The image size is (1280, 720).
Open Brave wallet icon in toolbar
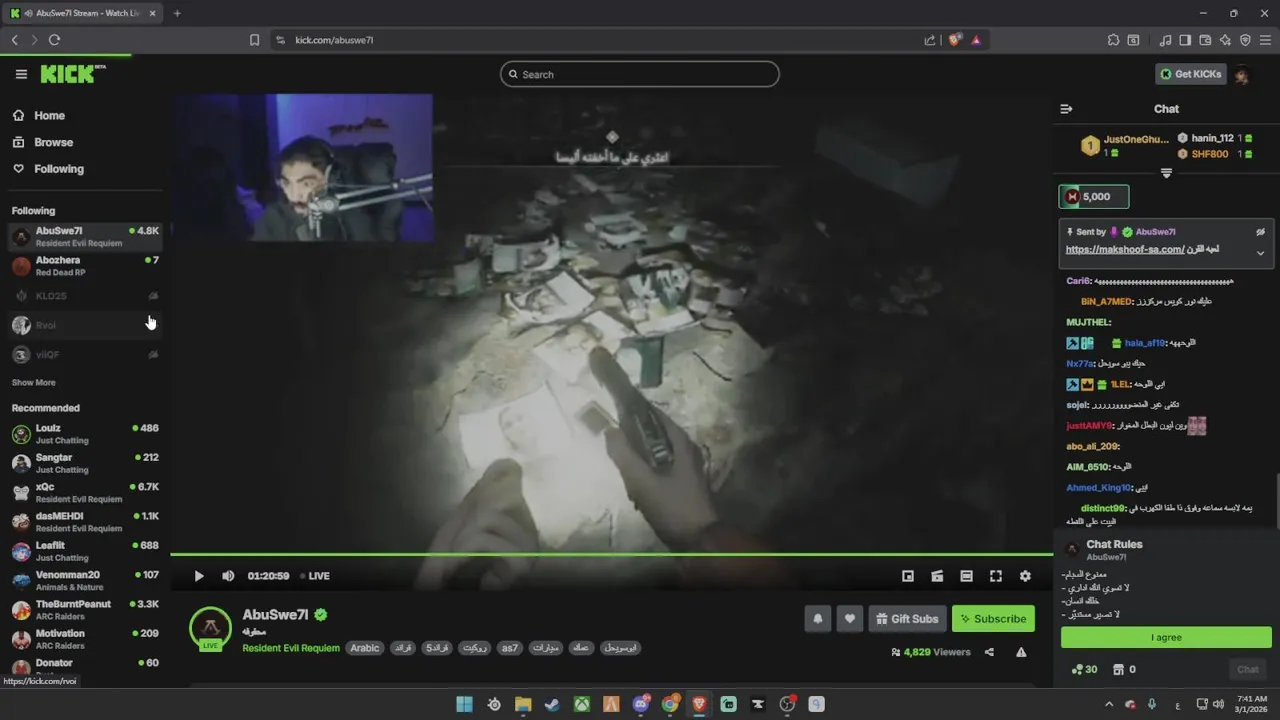point(1205,40)
